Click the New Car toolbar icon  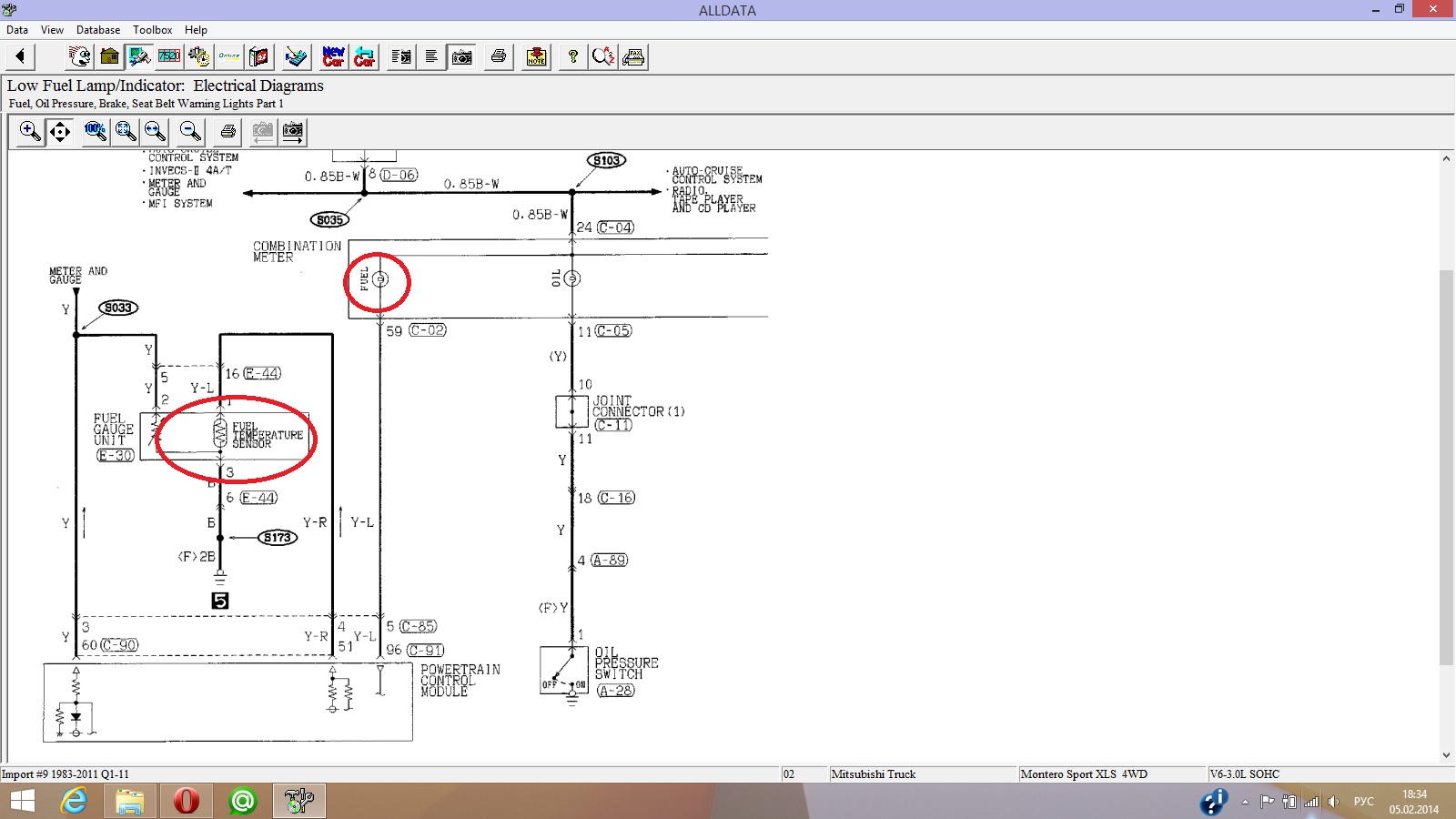[x=334, y=56]
